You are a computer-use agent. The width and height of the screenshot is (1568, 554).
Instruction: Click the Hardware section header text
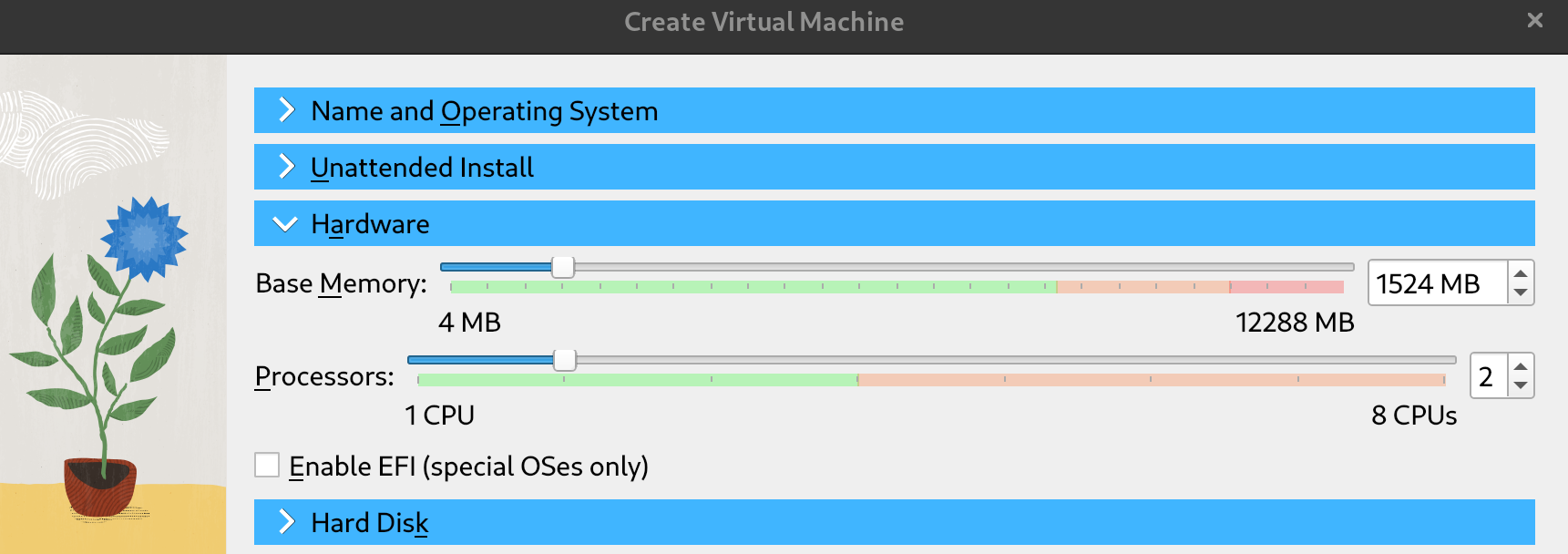coord(370,224)
